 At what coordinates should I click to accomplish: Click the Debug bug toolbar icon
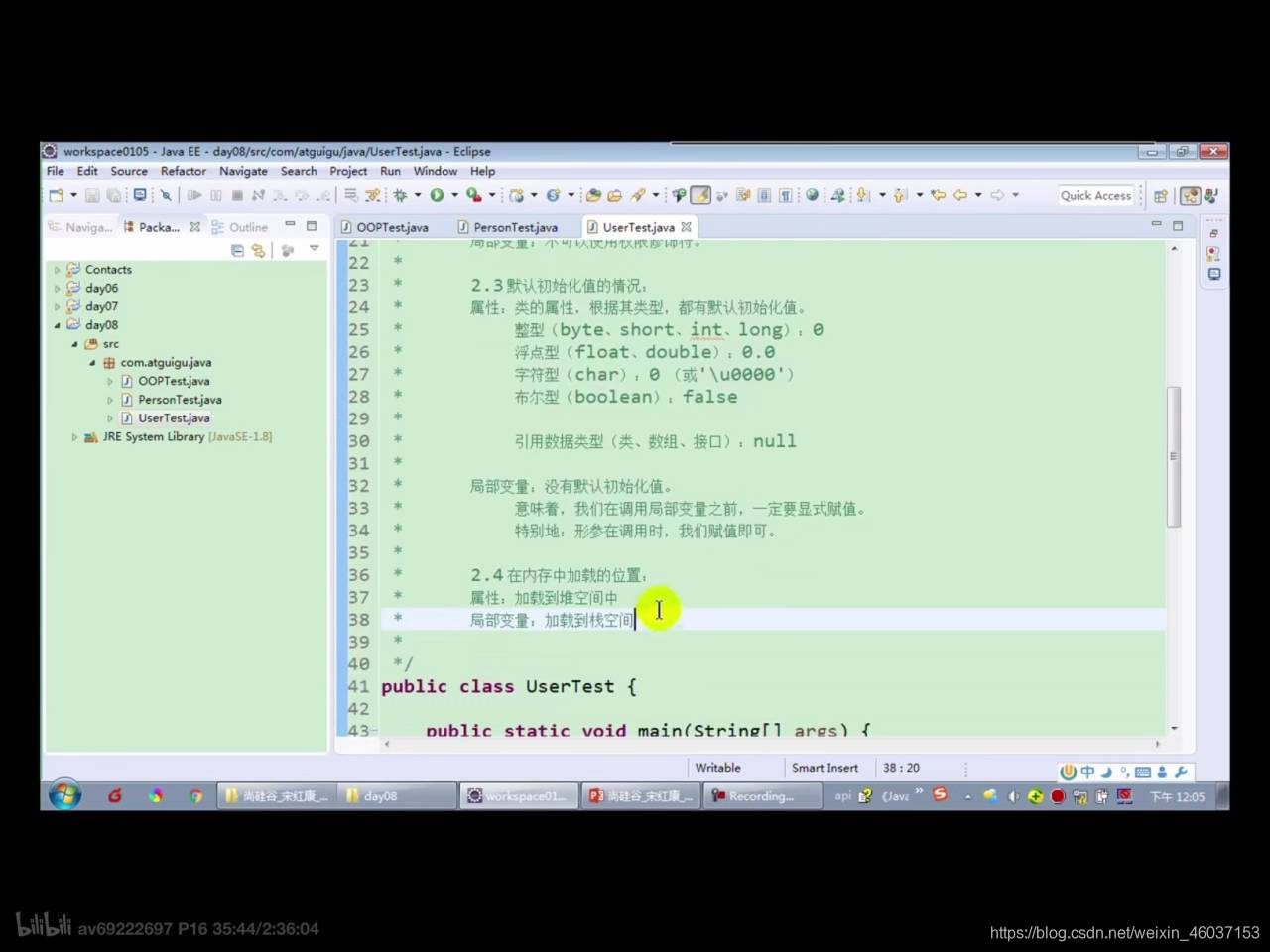pyautogui.click(x=400, y=195)
